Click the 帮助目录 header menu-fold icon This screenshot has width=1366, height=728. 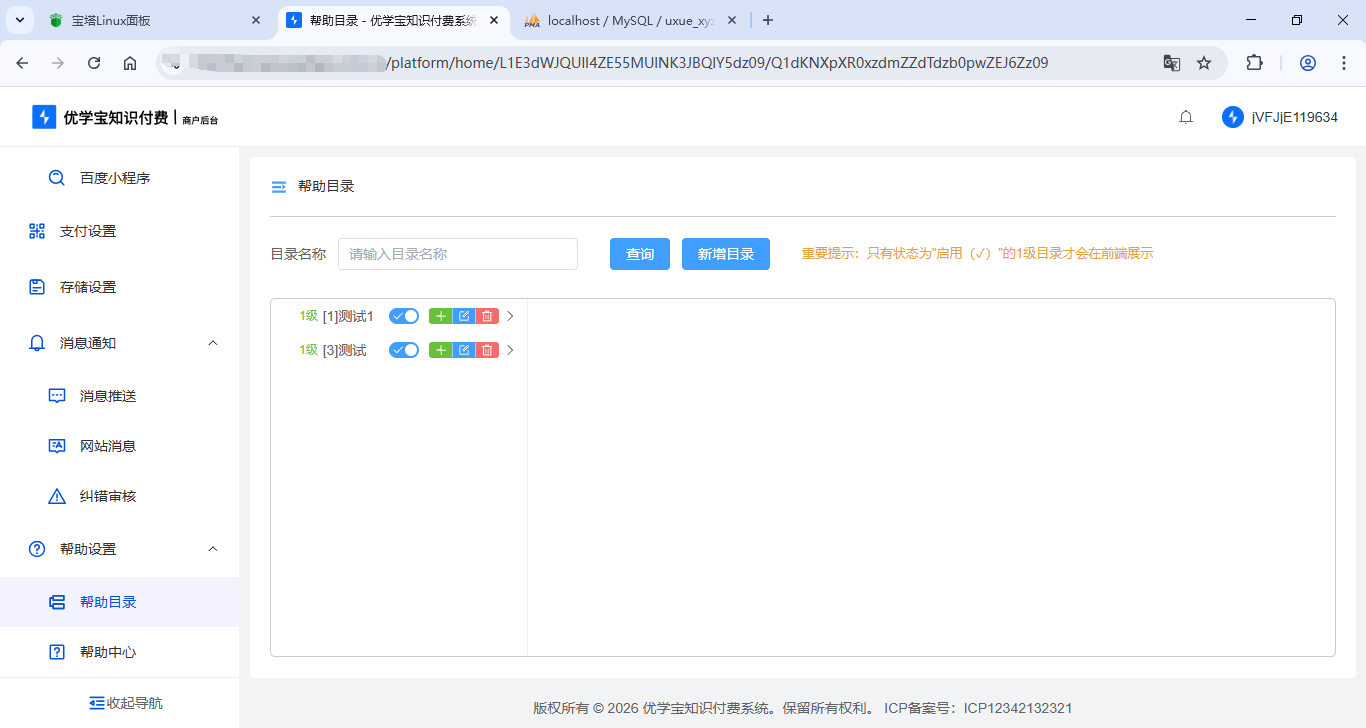[279, 187]
